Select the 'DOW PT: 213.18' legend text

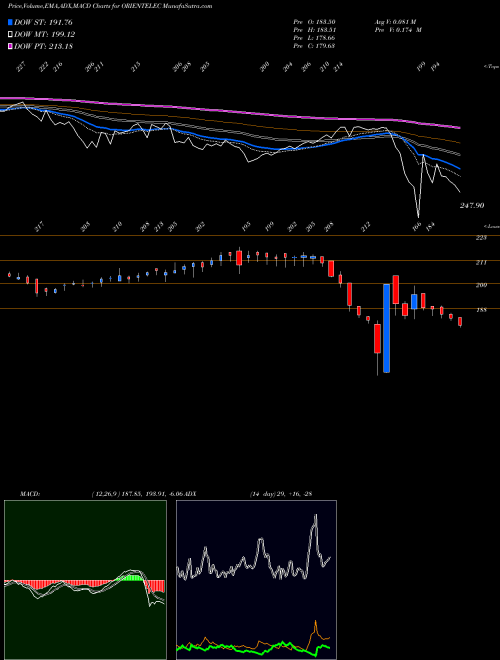pos(44,46)
